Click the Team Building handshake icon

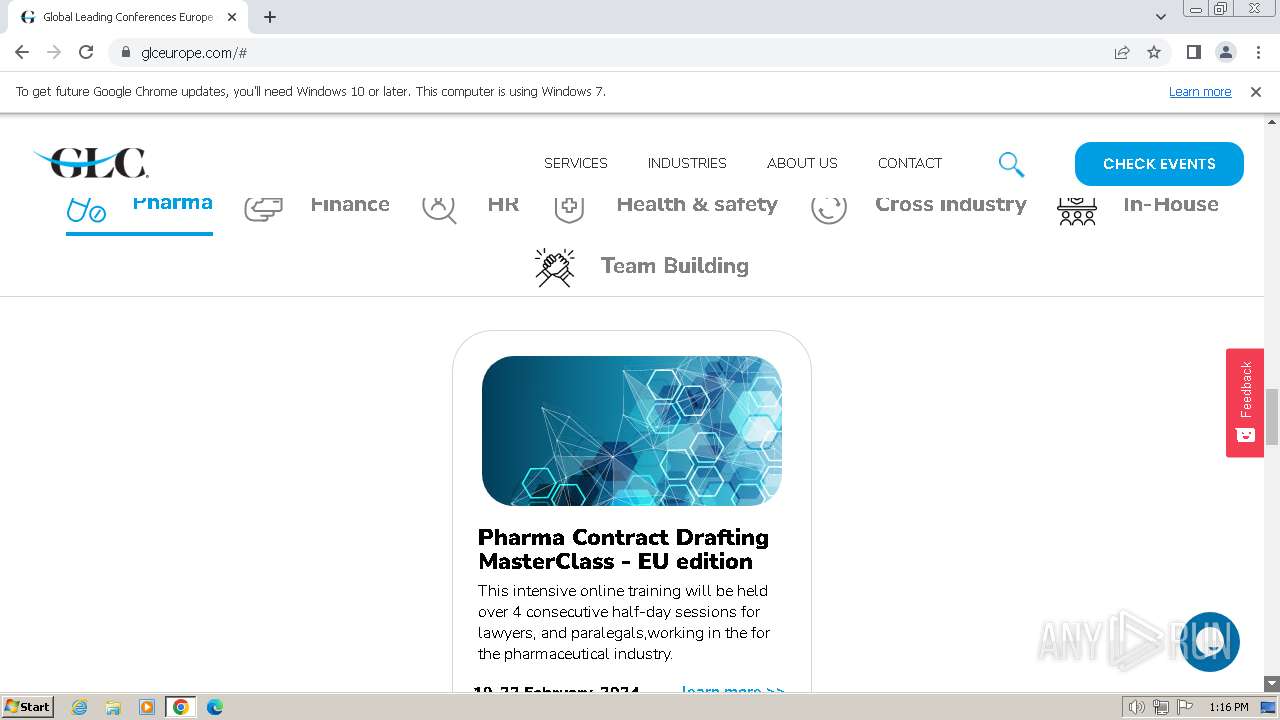click(x=554, y=267)
